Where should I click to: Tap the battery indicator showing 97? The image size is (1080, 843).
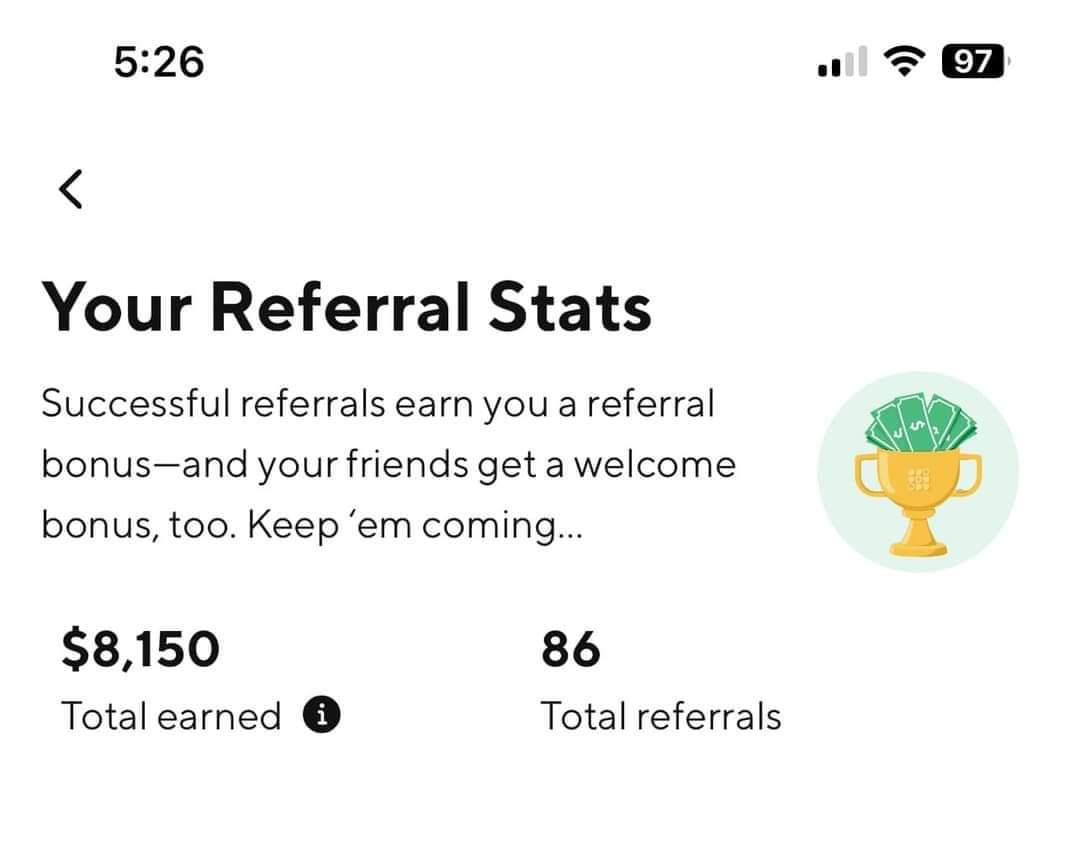click(976, 61)
